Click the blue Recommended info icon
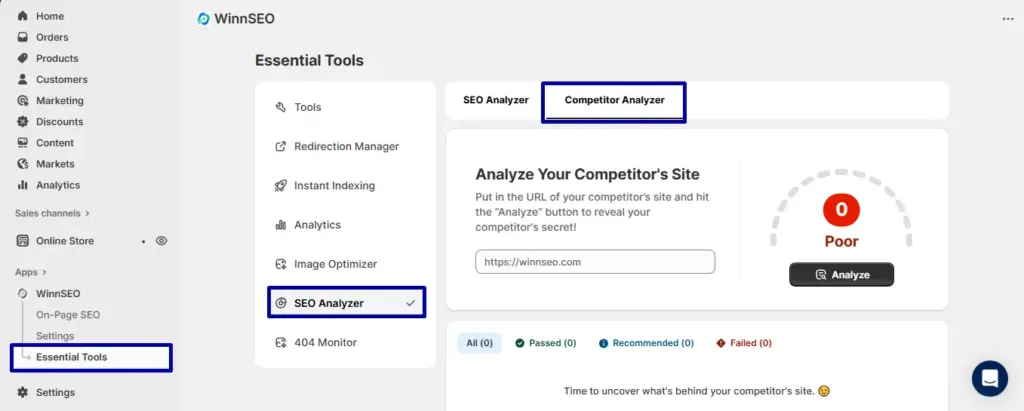Viewport: 1024px width, 411px height. pos(603,343)
